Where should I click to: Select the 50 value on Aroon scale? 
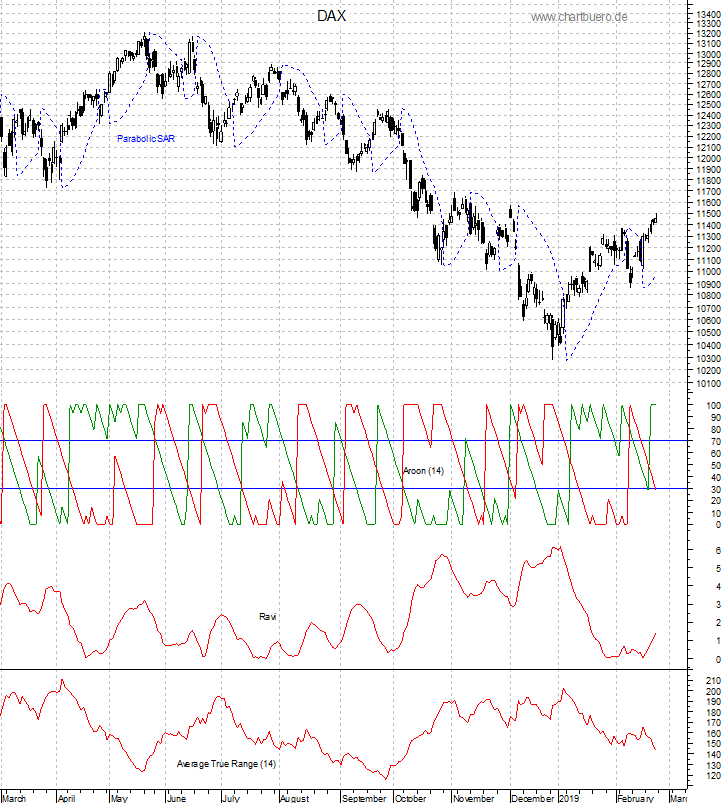click(716, 465)
